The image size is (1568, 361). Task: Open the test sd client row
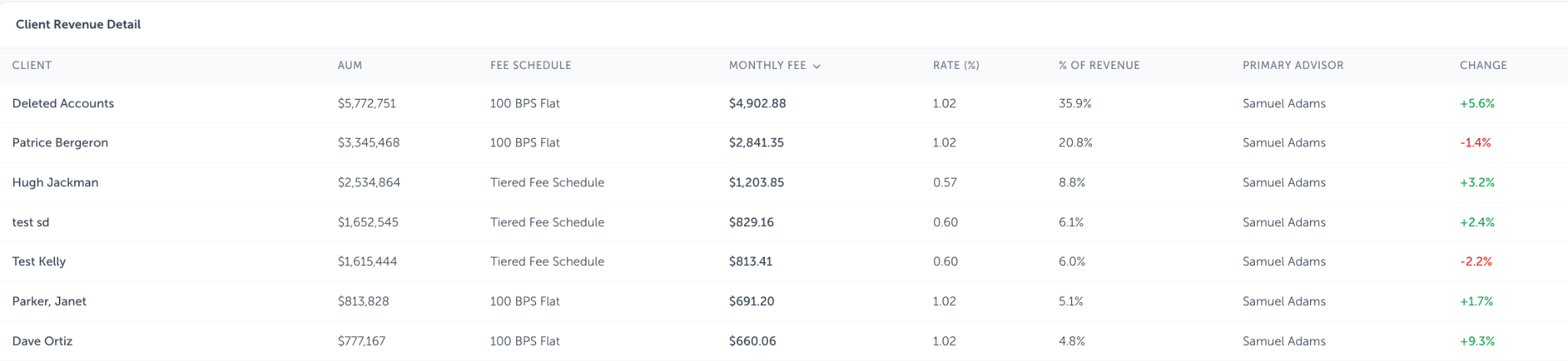pos(784,222)
